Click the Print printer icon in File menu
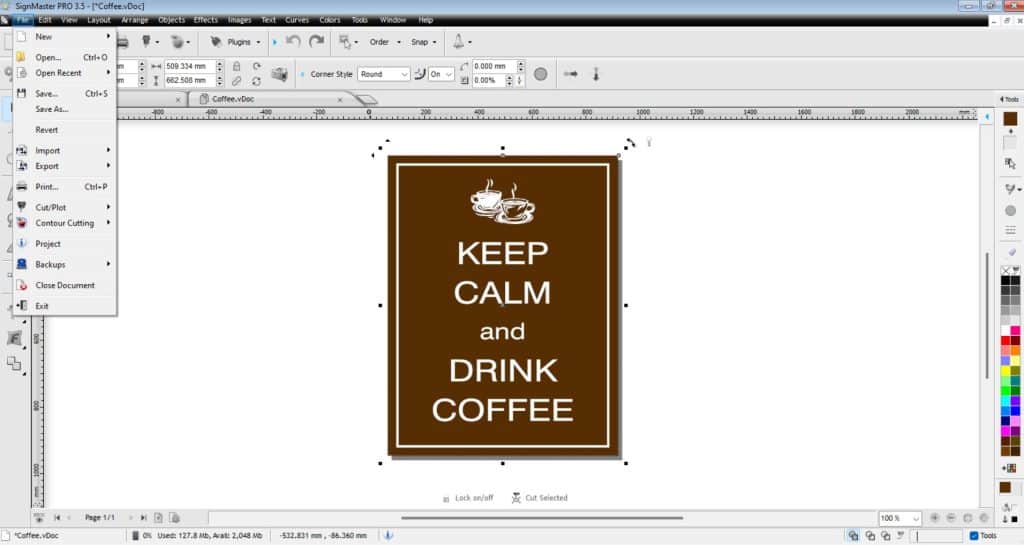Image resolution: width=1024 pixels, height=545 pixels. [x=22, y=187]
